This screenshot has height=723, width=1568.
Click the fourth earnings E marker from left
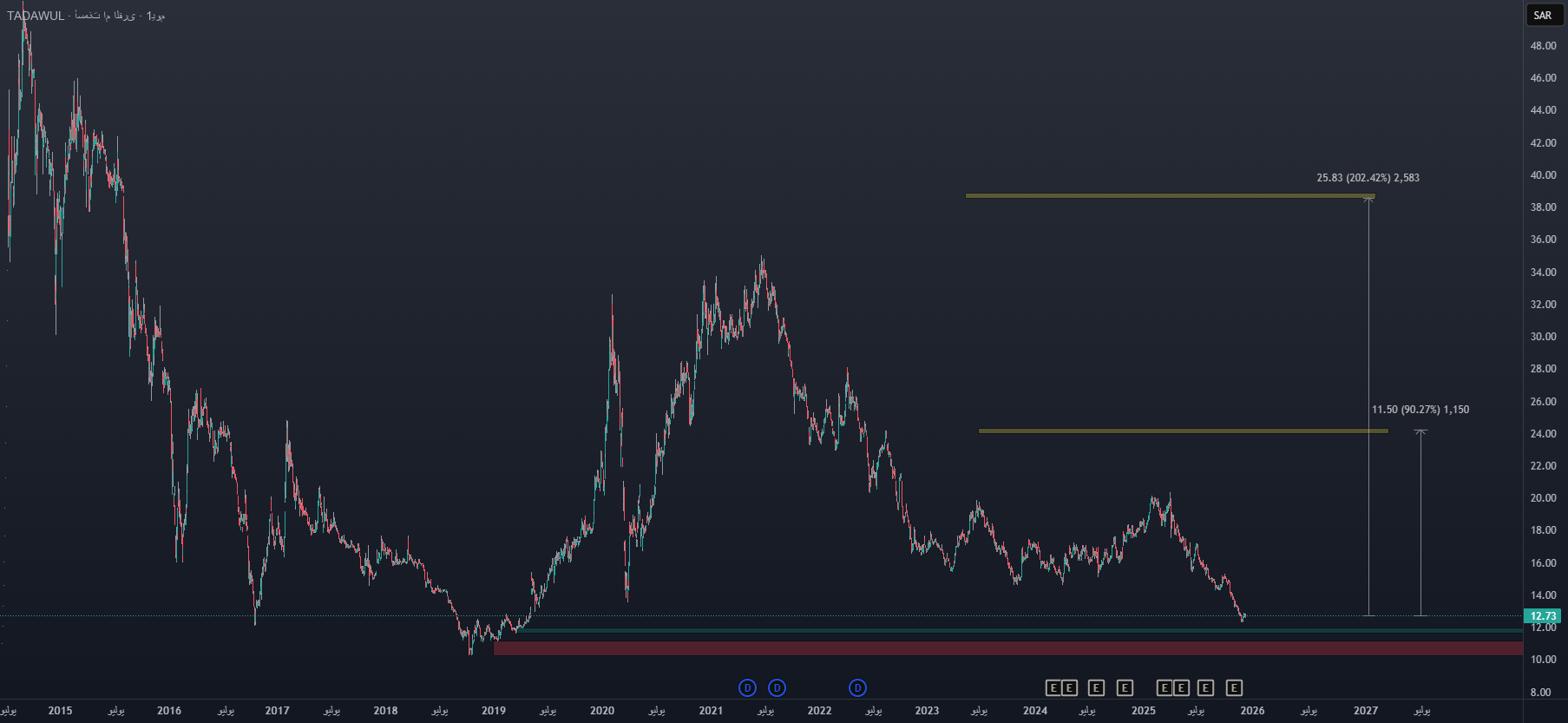pyautogui.click(x=1125, y=688)
